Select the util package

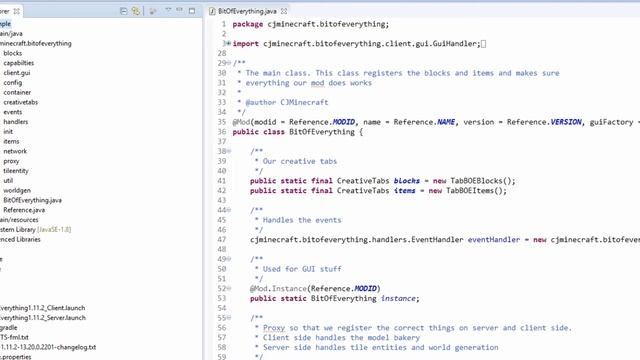point(8,180)
